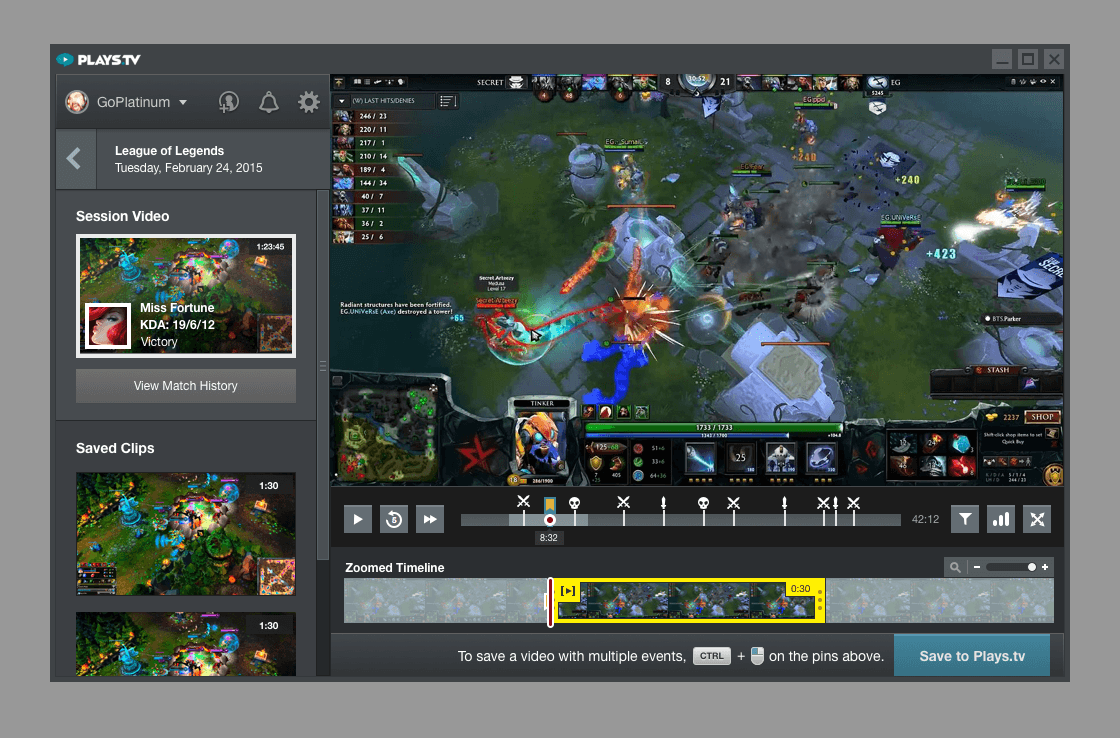Click the 1:23:45 session duration text

pyautogui.click(x=270, y=246)
